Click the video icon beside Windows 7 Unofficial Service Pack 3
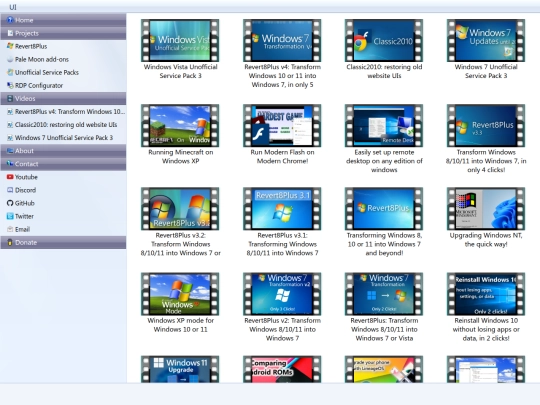 tap(10, 138)
